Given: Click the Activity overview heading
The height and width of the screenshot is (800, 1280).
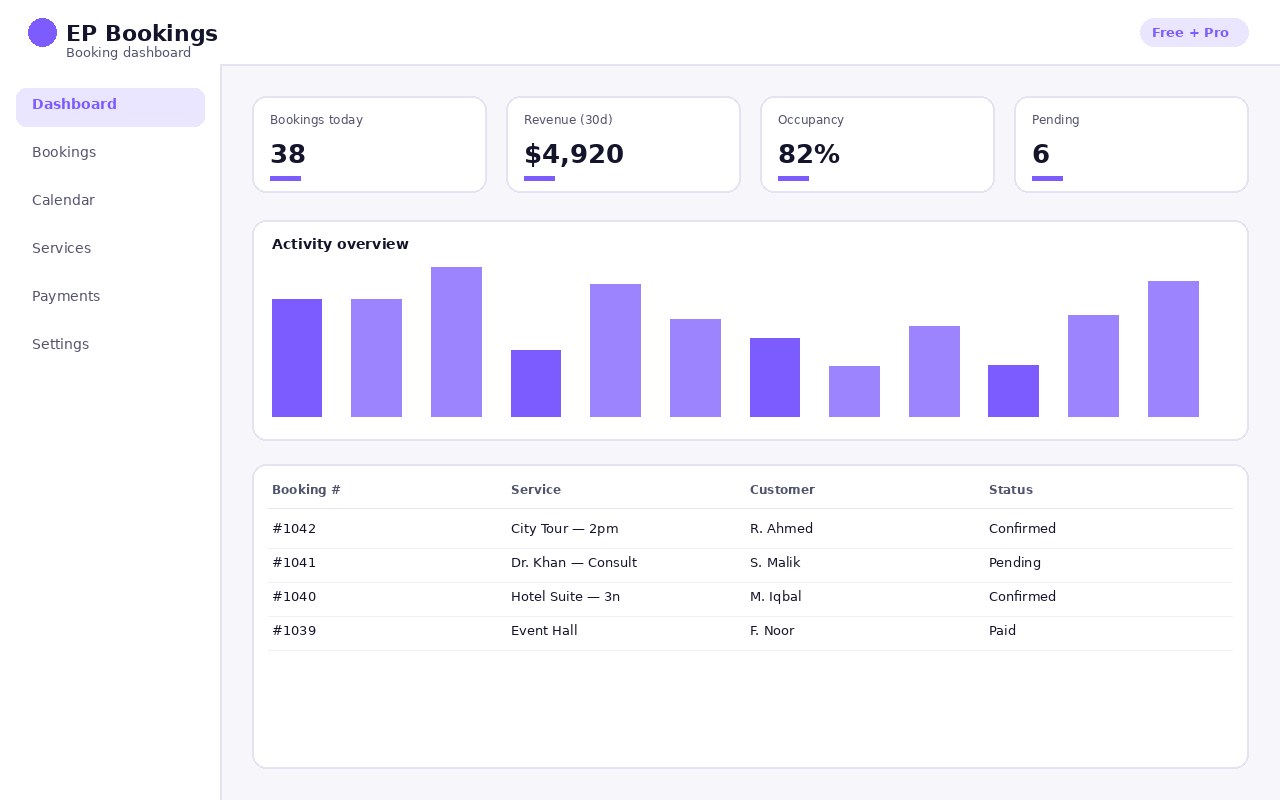Looking at the screenshot, I should (340, 244).
